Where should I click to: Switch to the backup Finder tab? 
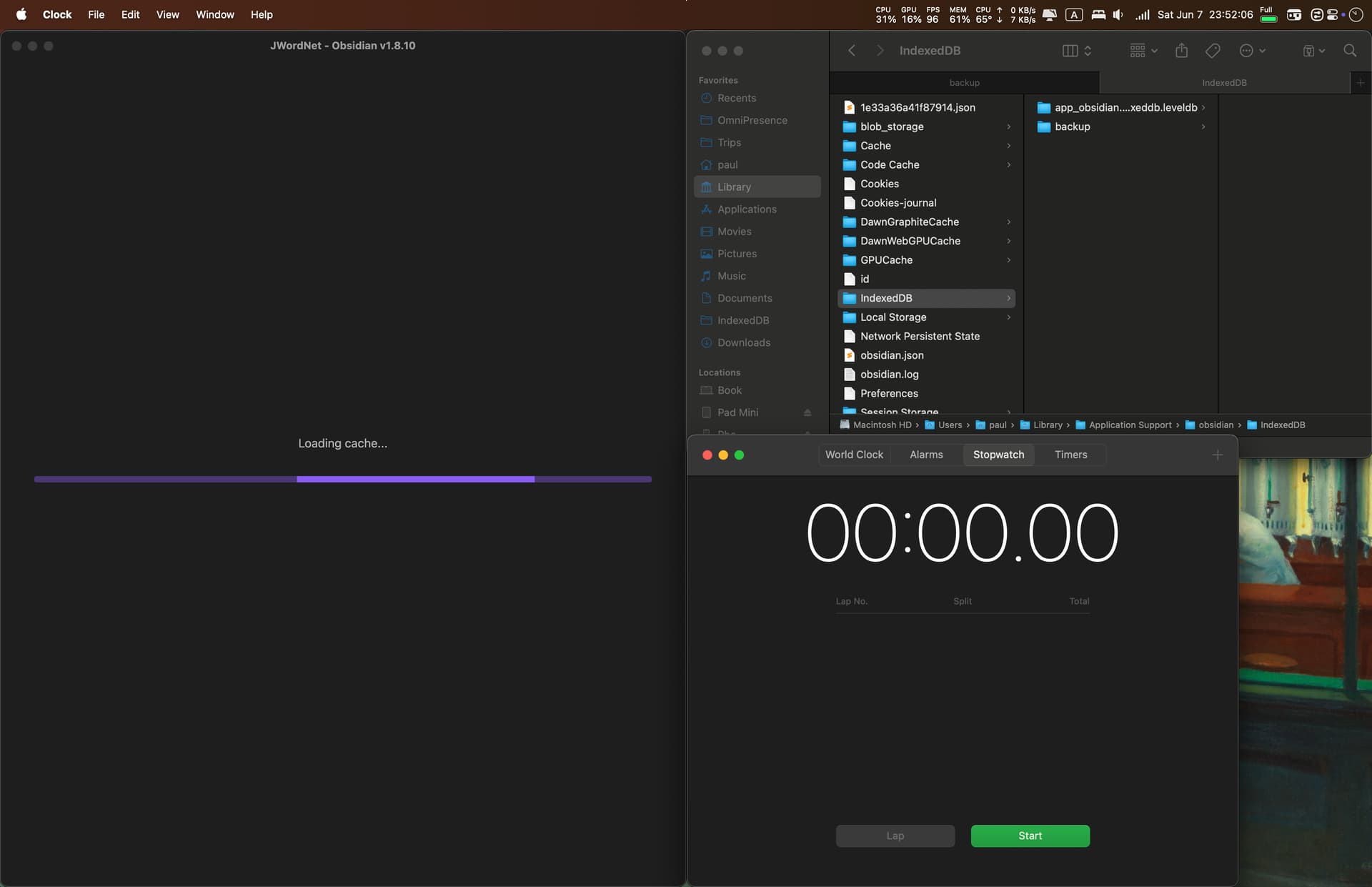(964, 83)
